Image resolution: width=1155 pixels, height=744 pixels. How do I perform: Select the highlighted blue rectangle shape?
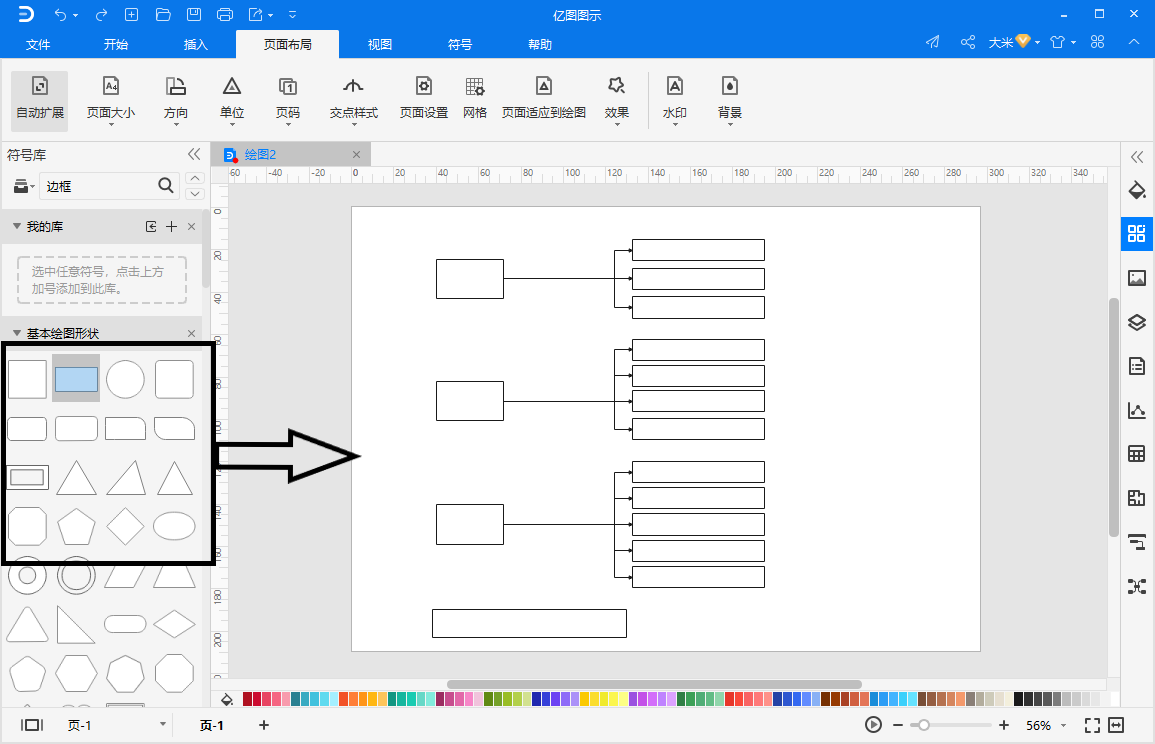pos(76,379)
